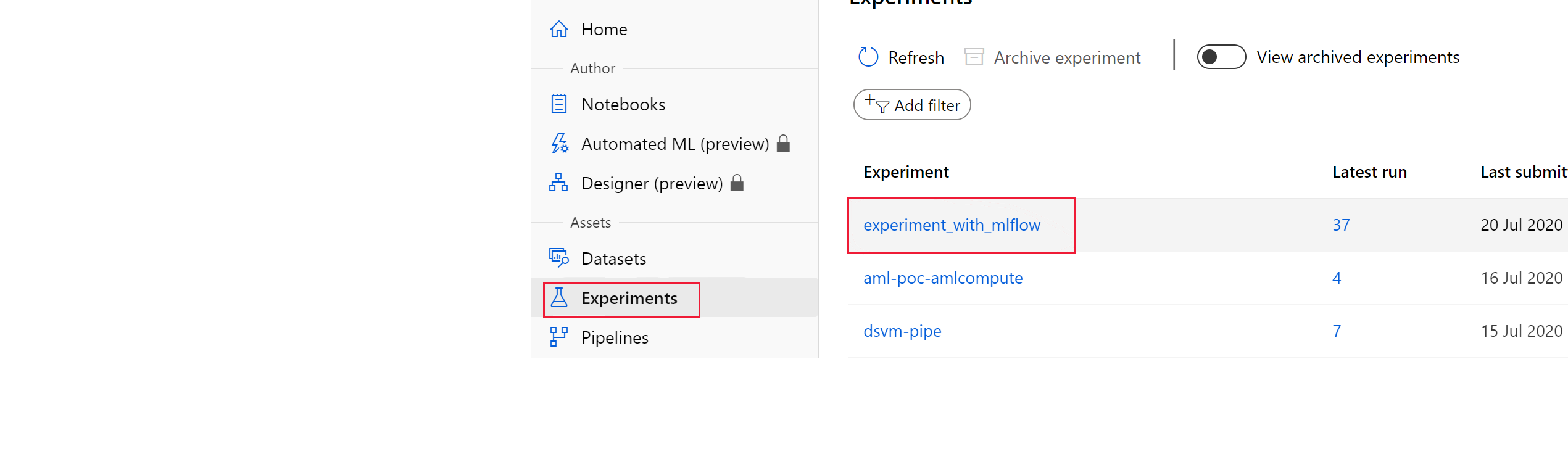
Task: Click the Notebooks icon in sidebar
Action: point(559,104)
